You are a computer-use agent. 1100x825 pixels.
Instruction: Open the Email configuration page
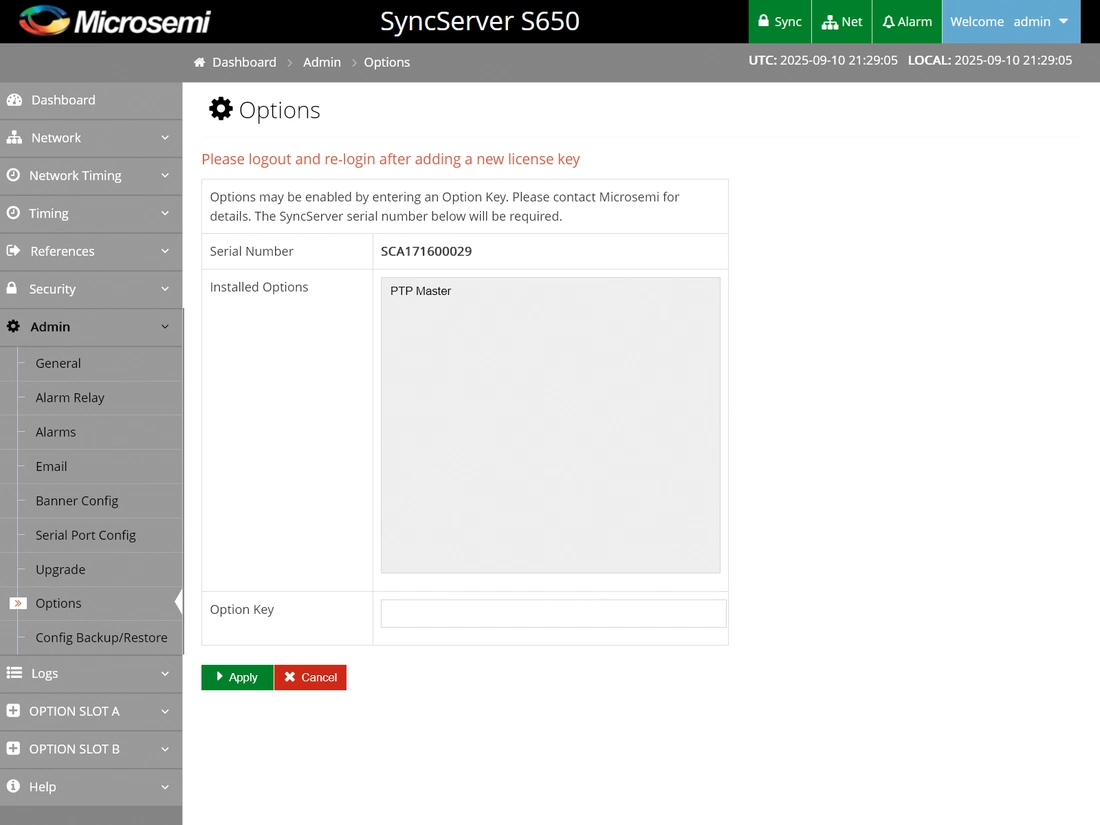51,467
